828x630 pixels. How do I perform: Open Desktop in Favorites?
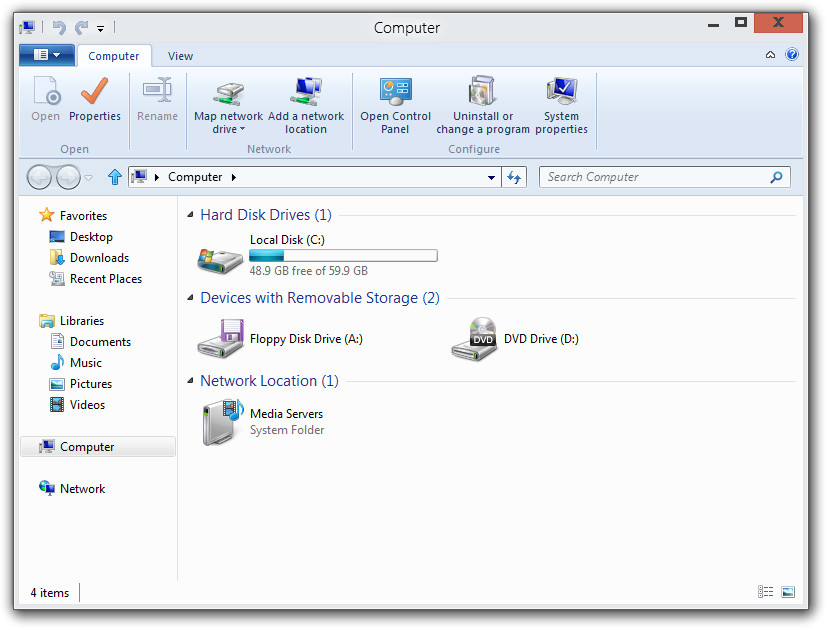tap(81, 237)
